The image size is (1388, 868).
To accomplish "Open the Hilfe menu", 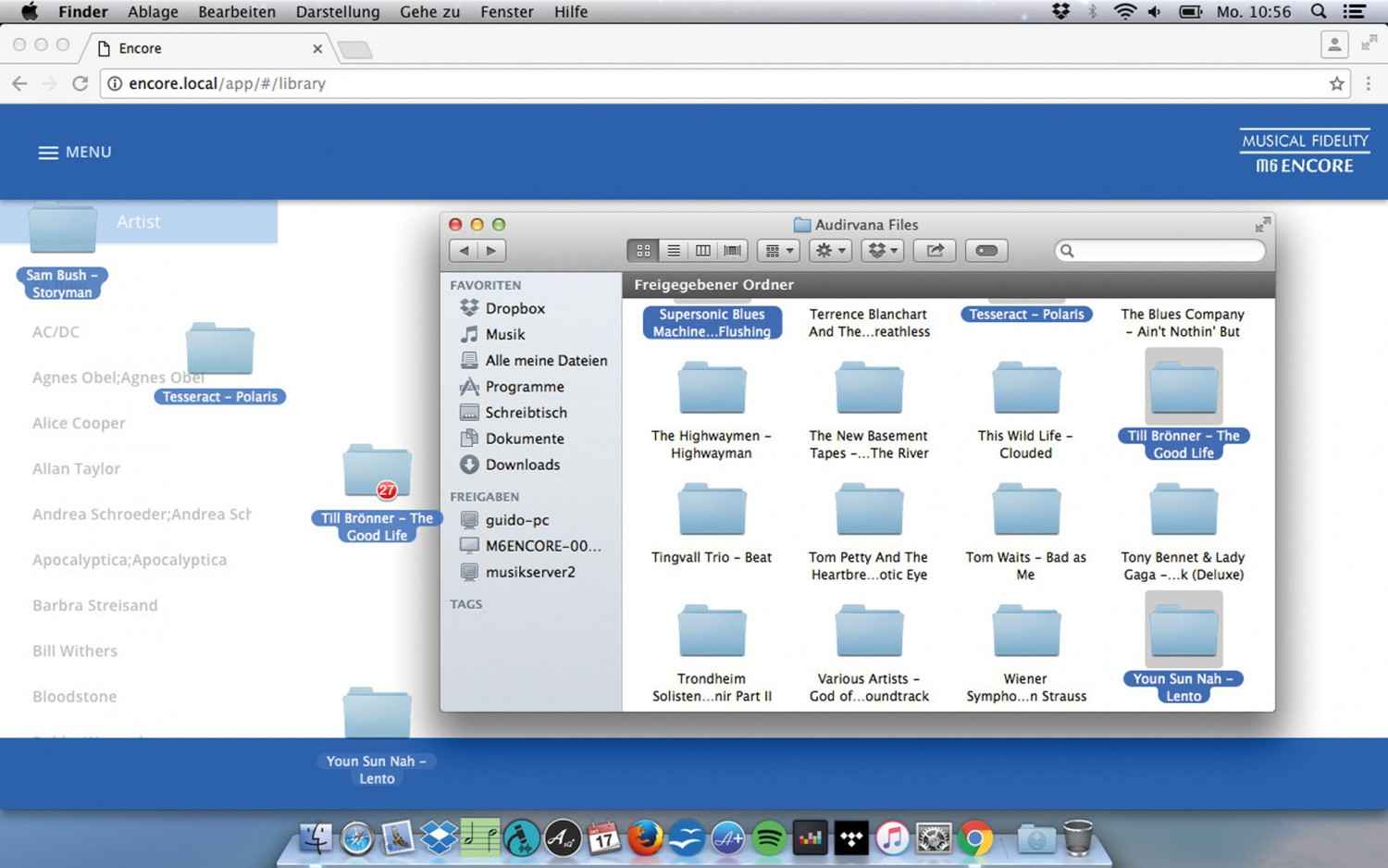I will pos(571,11).
